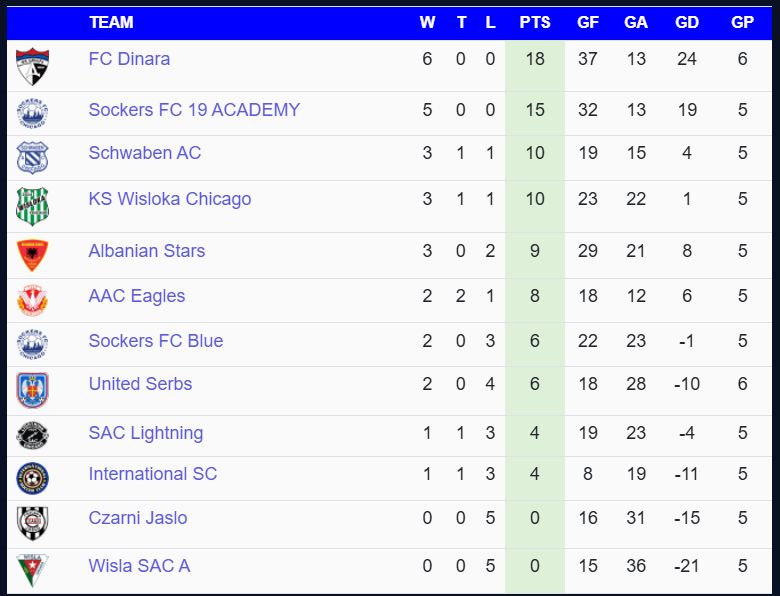Click the Wisla SAC A triangle logo
The height and width of the screenshot is (596, 780).
(32, 570)
